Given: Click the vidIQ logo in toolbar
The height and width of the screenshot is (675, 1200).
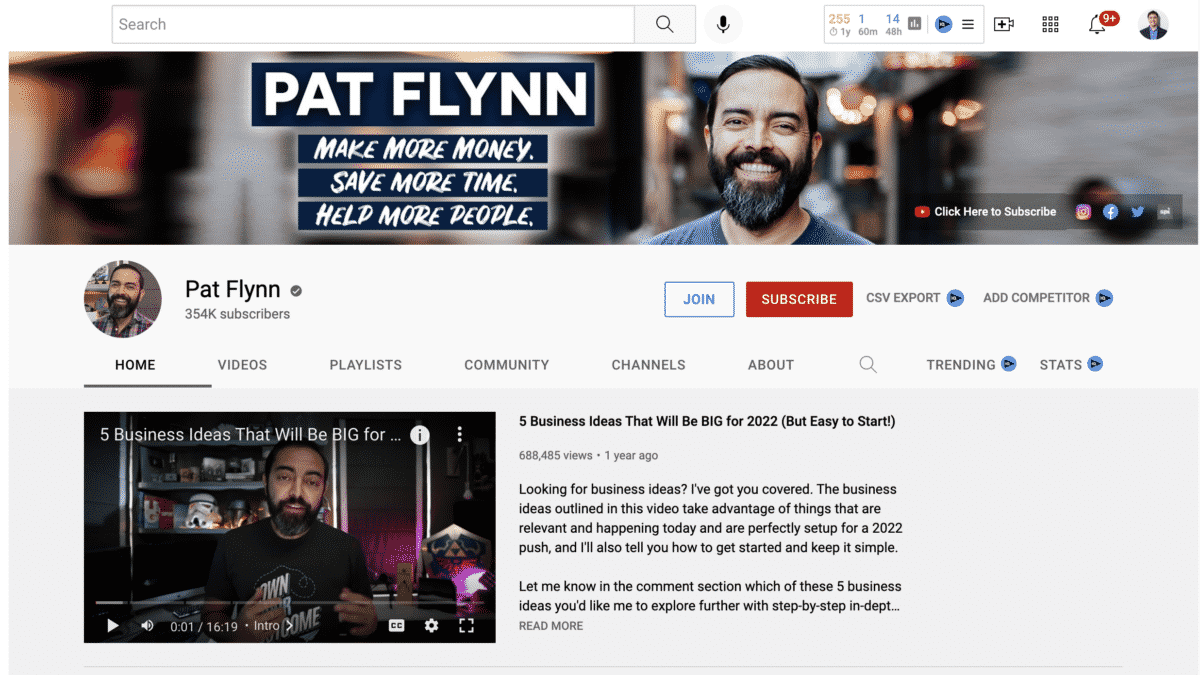Looking at the screenshot, I should point(943,24).
